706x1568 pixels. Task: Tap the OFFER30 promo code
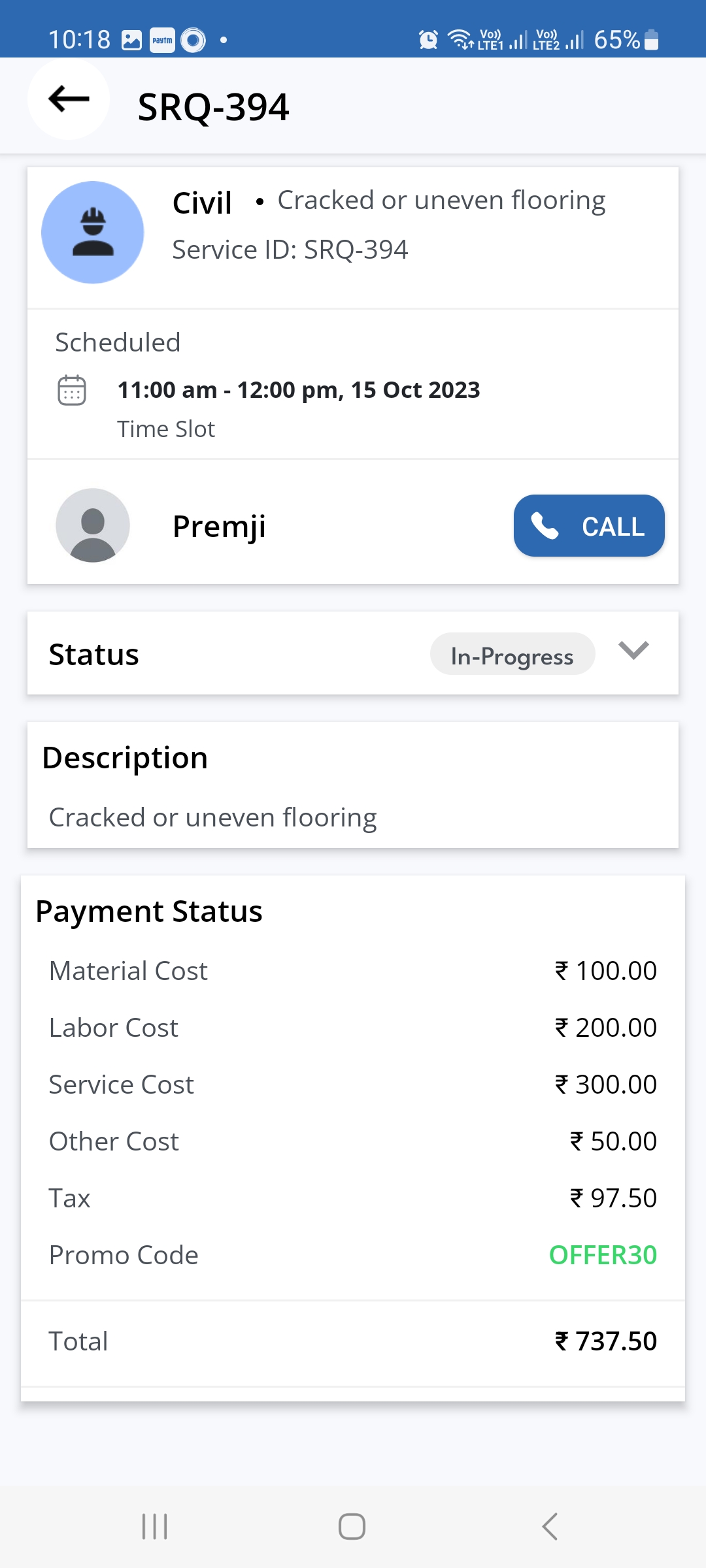click(603, 1255)
